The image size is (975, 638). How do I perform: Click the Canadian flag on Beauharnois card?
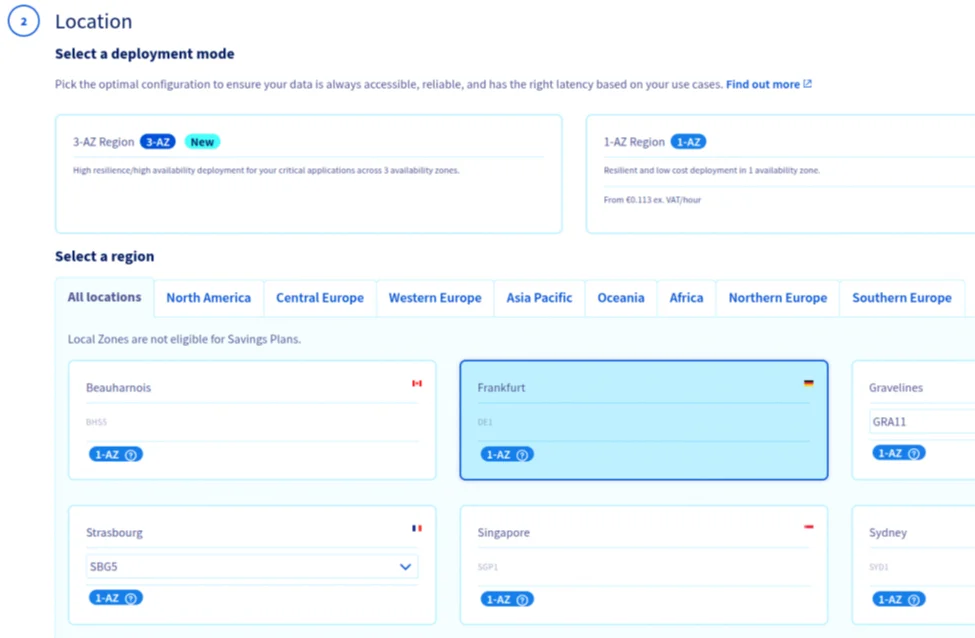418,382
